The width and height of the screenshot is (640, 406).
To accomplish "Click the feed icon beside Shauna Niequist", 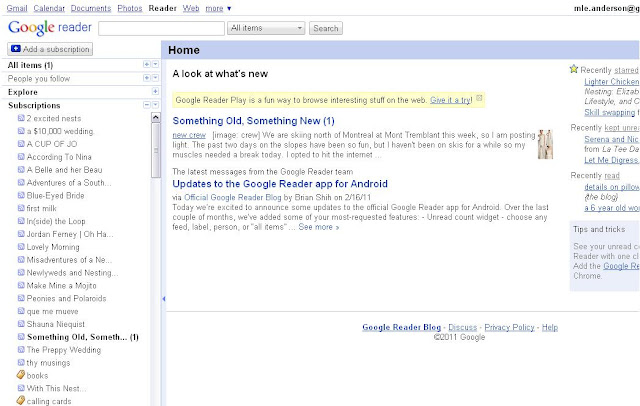I will click(21, 324).
